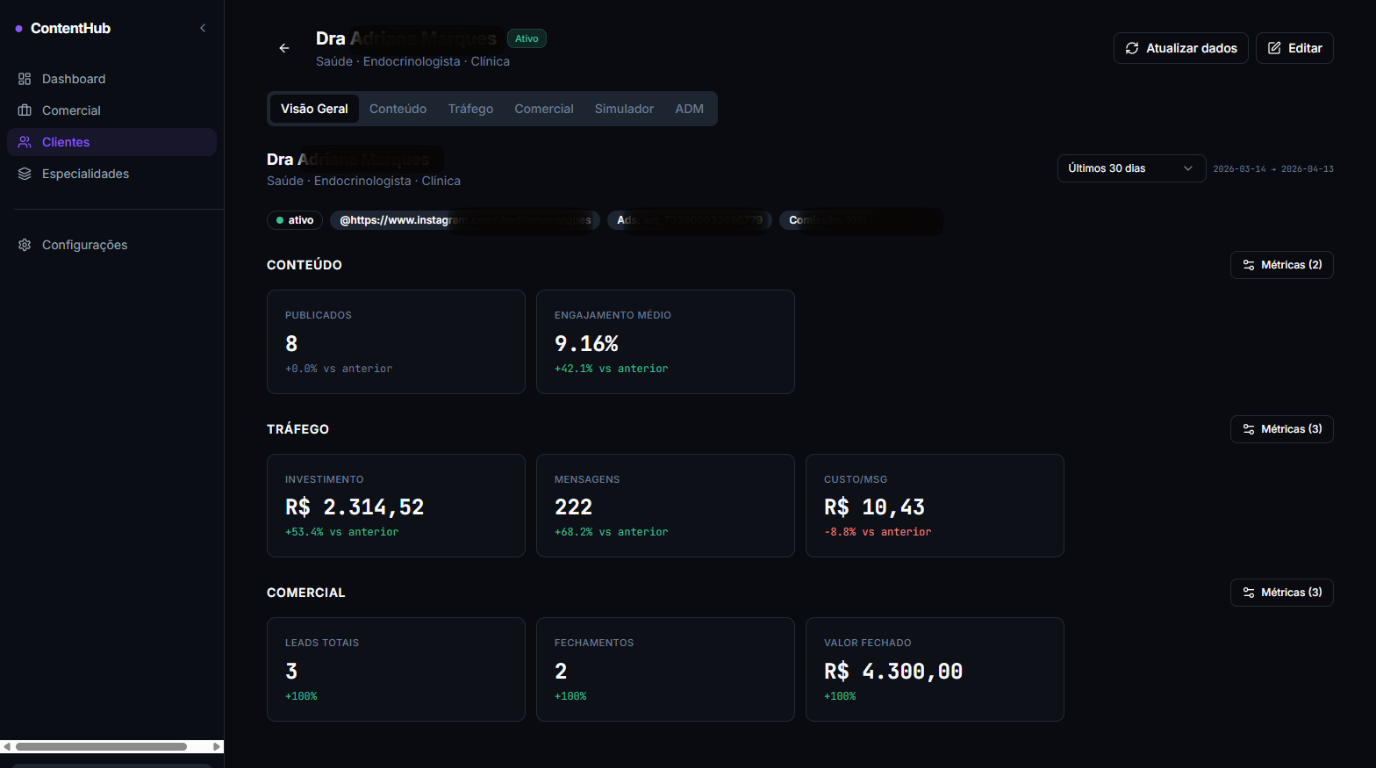Viewport: 1376px width, 768px height.
Task: Click the Clientes people icon in the sidebar
Action: [24, 142]
